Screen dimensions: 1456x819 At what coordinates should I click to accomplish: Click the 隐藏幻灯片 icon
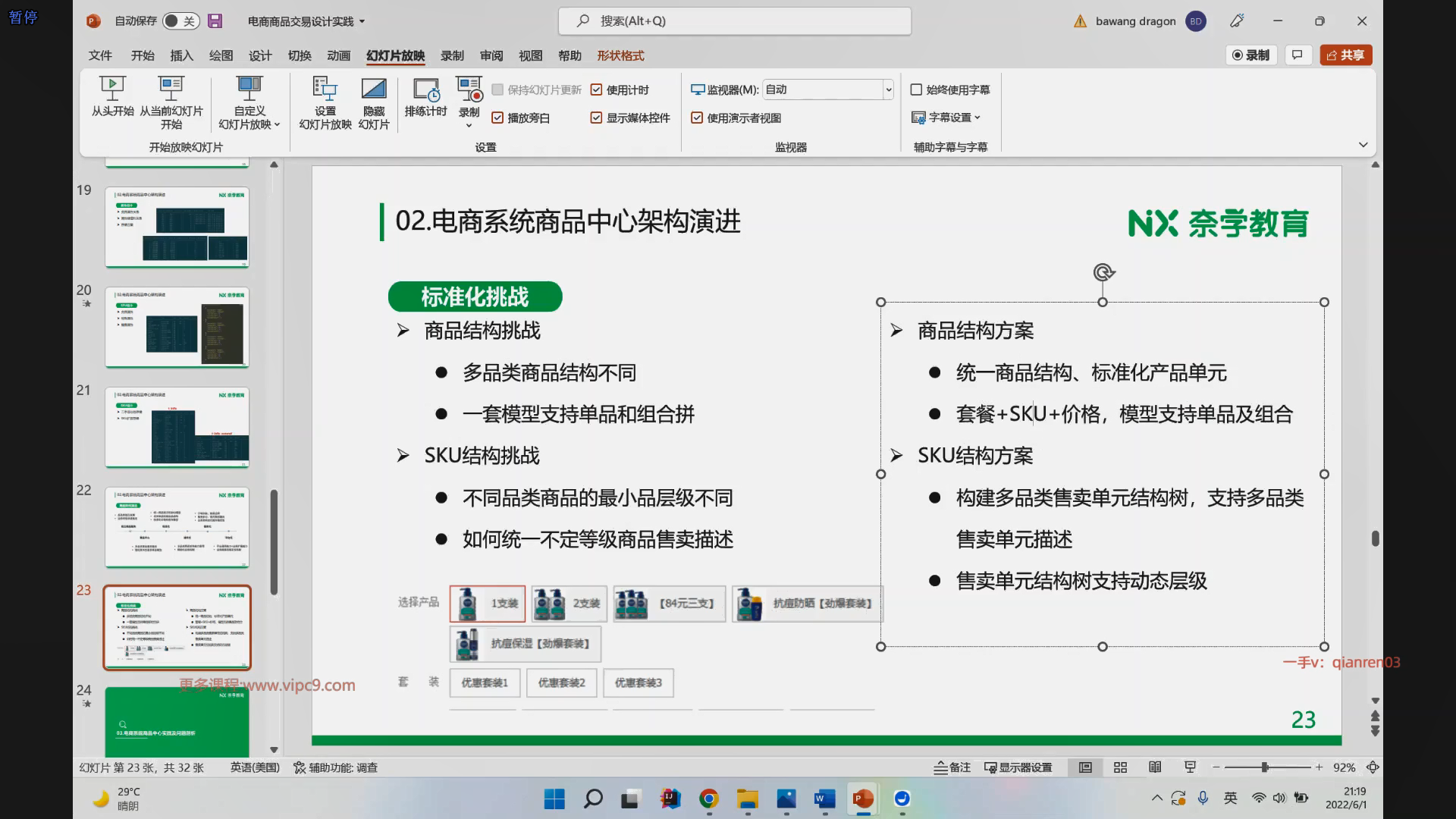pyautogui.click(x=373, y=89)
